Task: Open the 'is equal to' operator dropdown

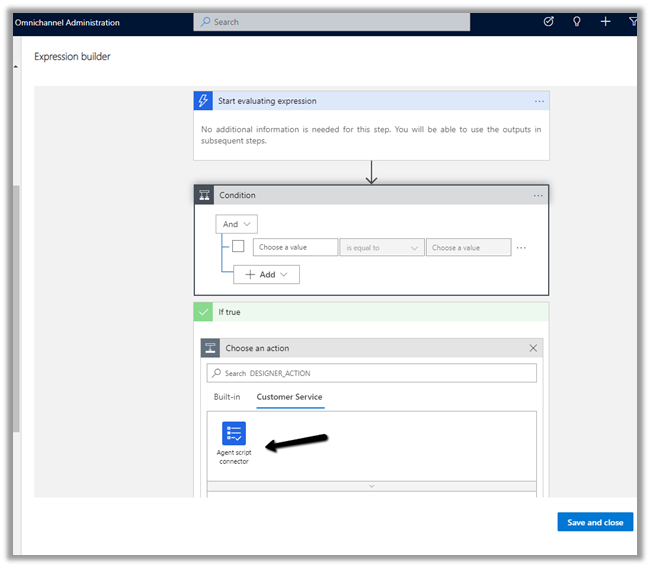Action: (x=382, y=247)
